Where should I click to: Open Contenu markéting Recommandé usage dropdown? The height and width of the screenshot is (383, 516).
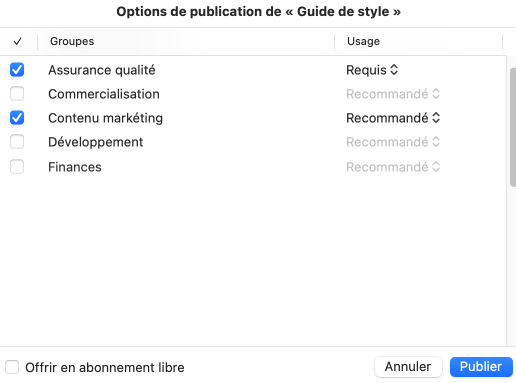point(393,118)
